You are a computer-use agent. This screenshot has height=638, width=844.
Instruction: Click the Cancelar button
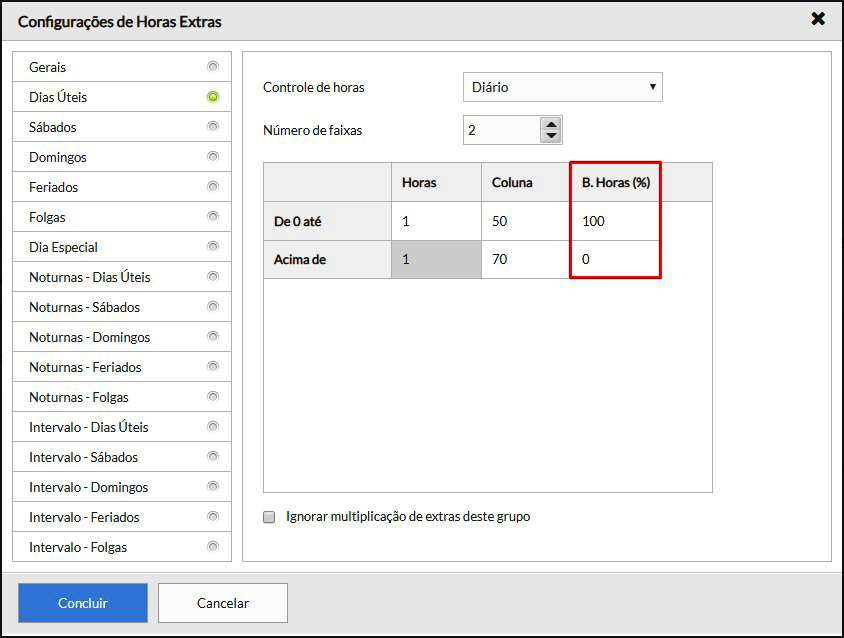tap(223, 603)
